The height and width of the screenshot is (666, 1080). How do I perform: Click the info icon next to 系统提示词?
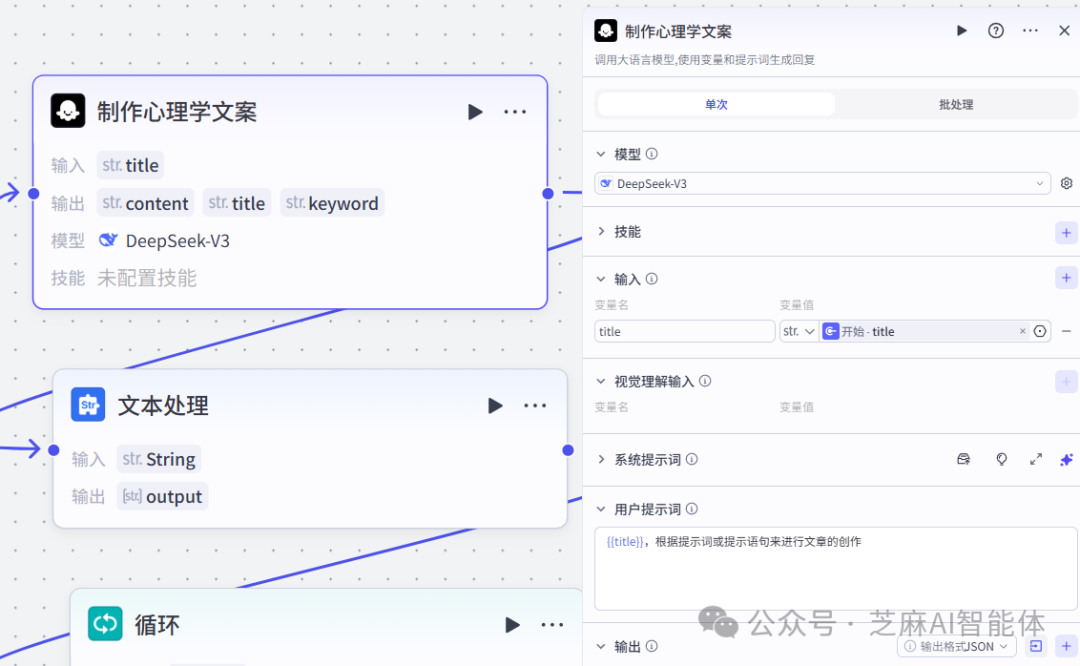(692, 459)
